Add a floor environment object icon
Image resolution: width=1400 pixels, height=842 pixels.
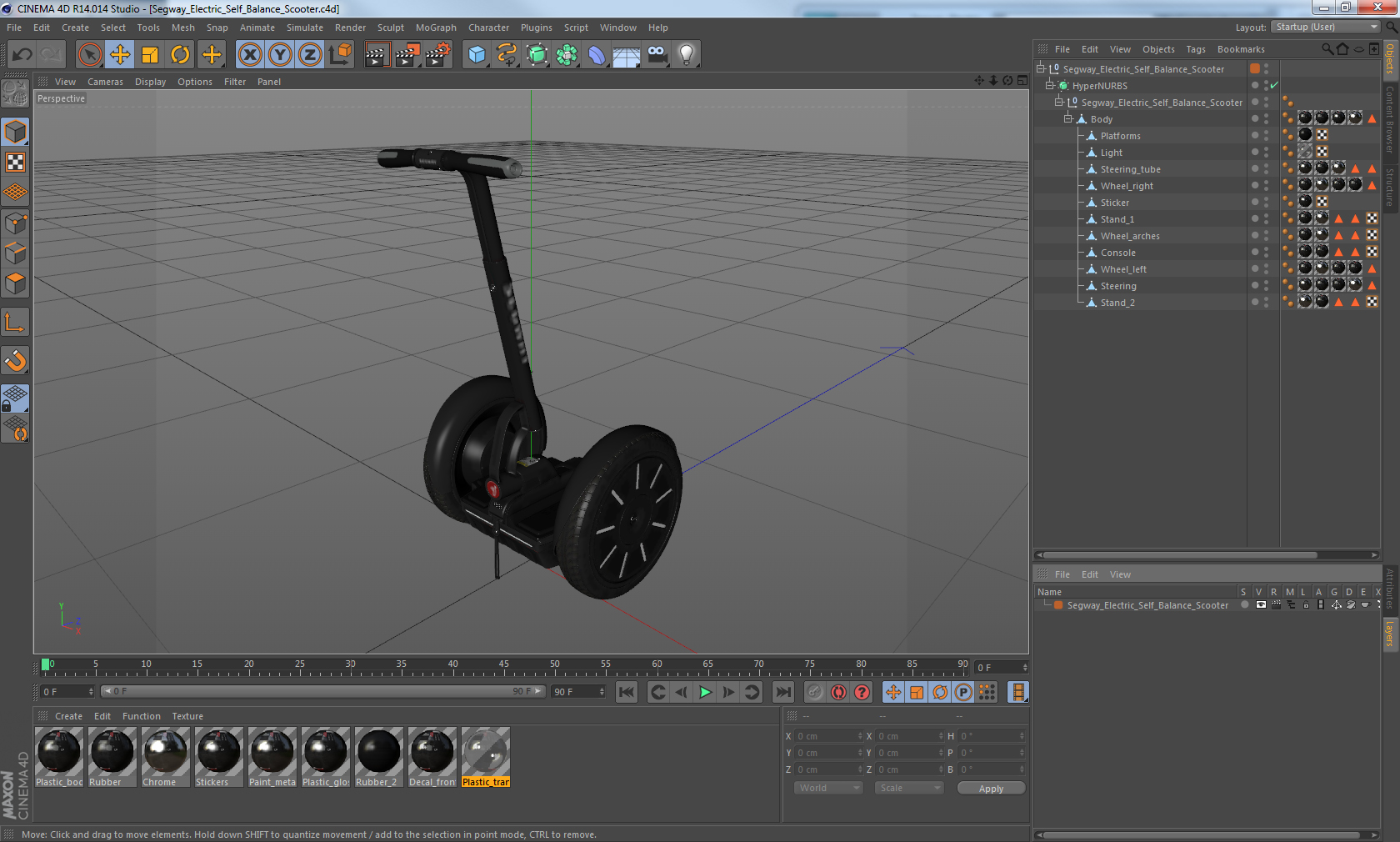[x=627, y=55]
